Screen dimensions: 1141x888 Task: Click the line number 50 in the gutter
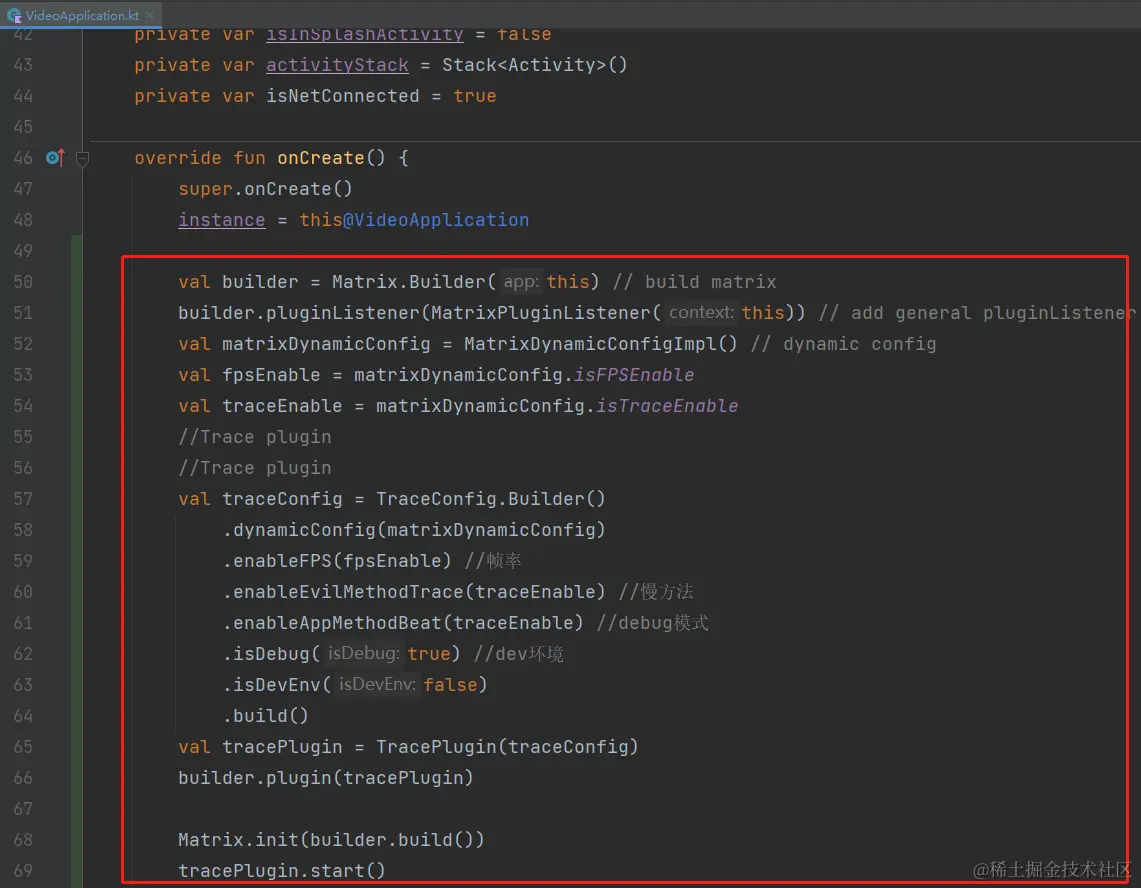(x=23, y=282)
